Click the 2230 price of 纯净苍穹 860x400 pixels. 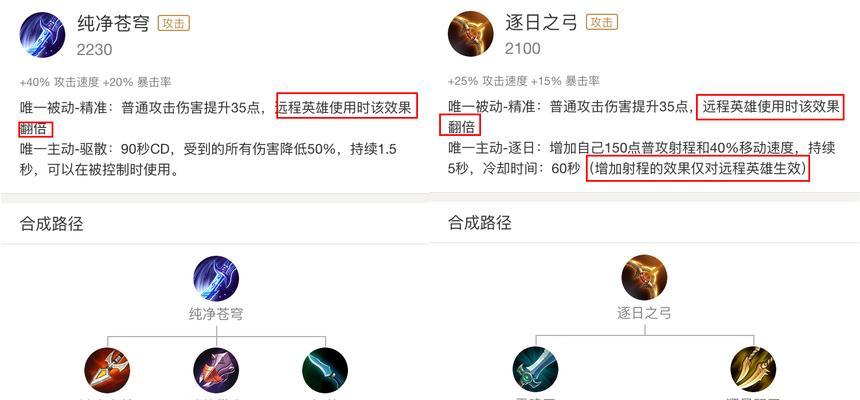[94, 50]
